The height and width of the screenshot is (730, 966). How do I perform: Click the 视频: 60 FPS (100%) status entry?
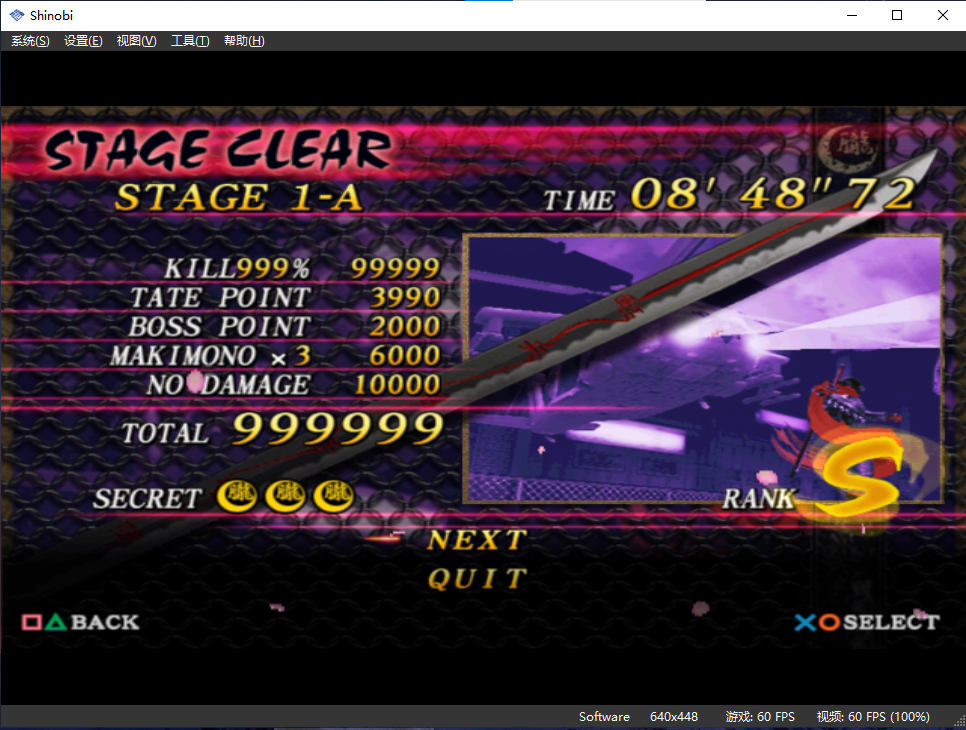tap(873, 716)
